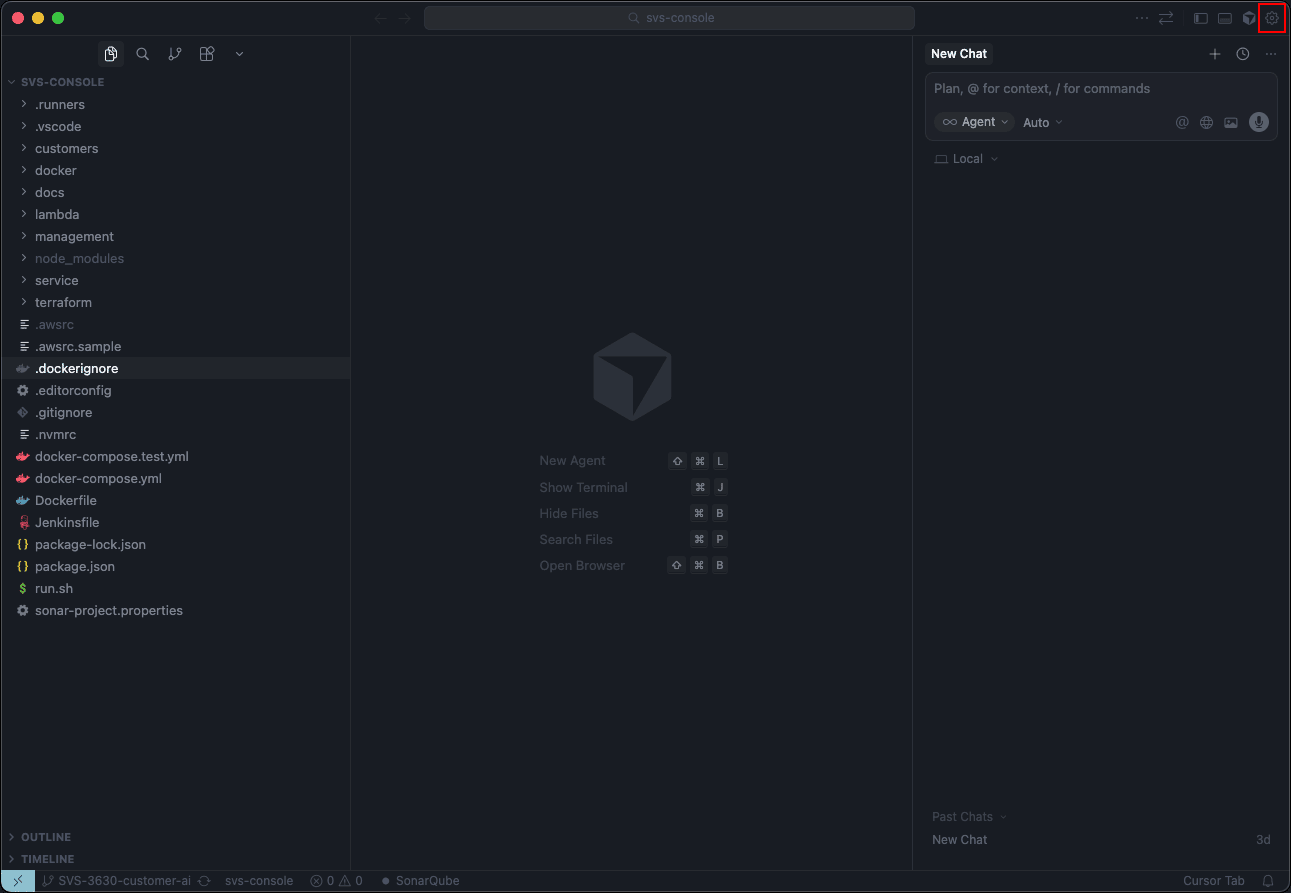
Task: Start a new chat with plus icon
Action: [1215, 54]
